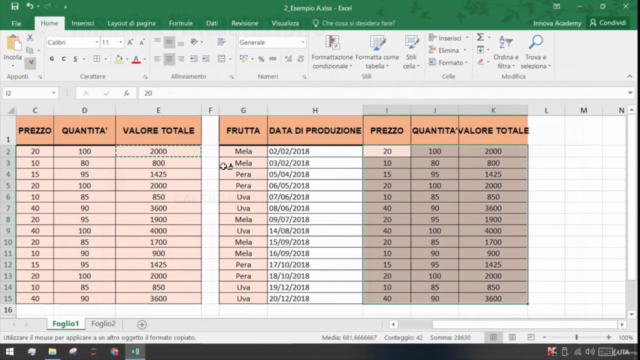640x360 pixels.
Task: Click the Save icon in the title bar
Action: point(15,6)
